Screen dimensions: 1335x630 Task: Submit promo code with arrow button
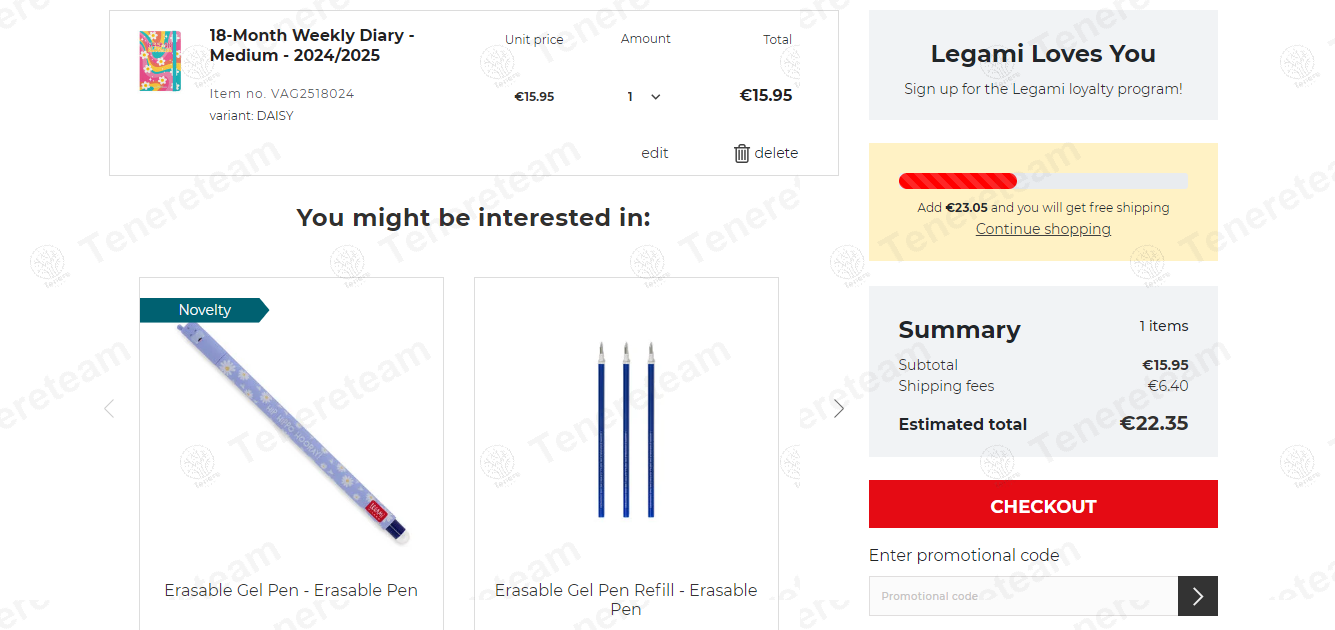[x=1197, y=597]
